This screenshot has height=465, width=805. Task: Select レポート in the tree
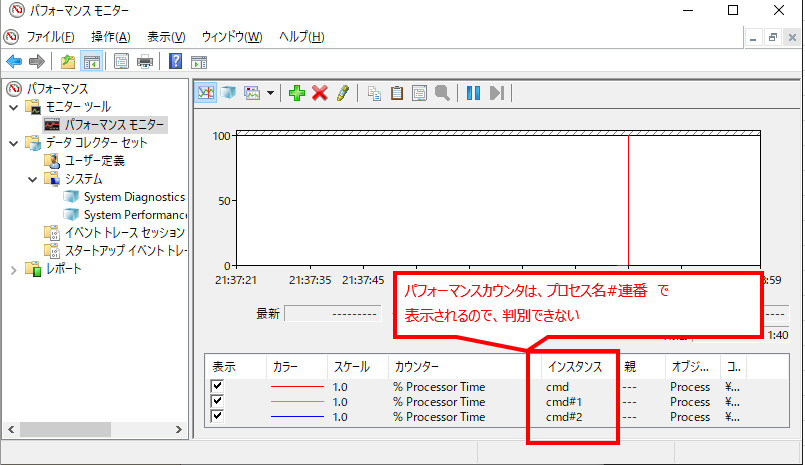point(64,269)
